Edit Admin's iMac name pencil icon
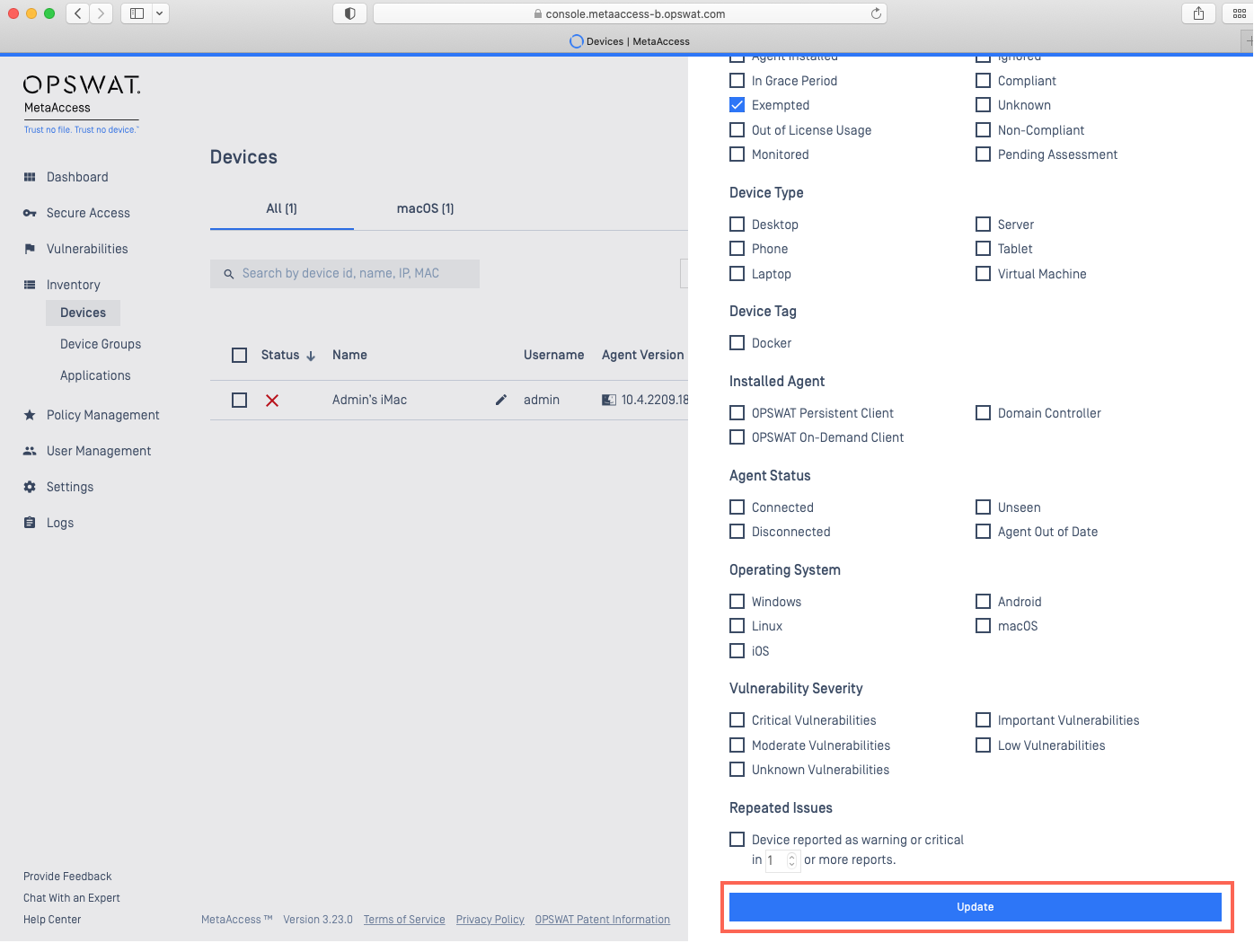This screenshot has width=1254, height=952. [x=501, y=400]
